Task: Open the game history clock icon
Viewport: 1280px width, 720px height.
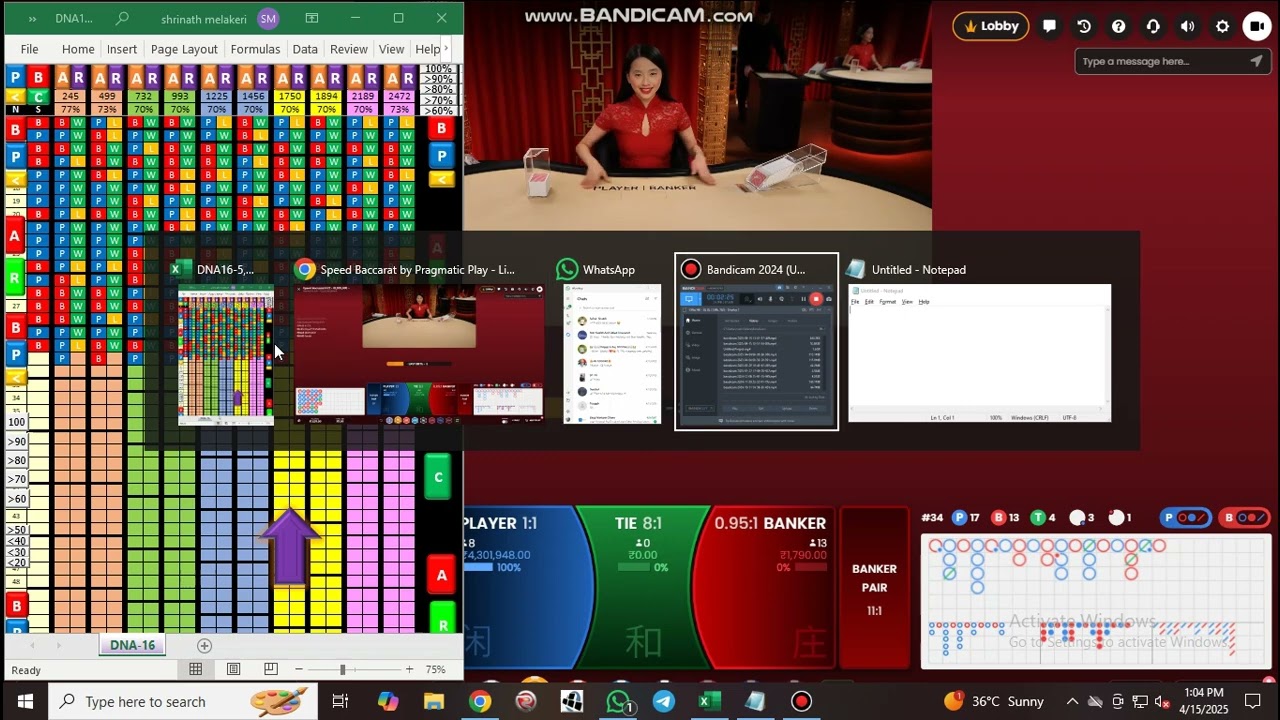Action: tap(1084, 27)
